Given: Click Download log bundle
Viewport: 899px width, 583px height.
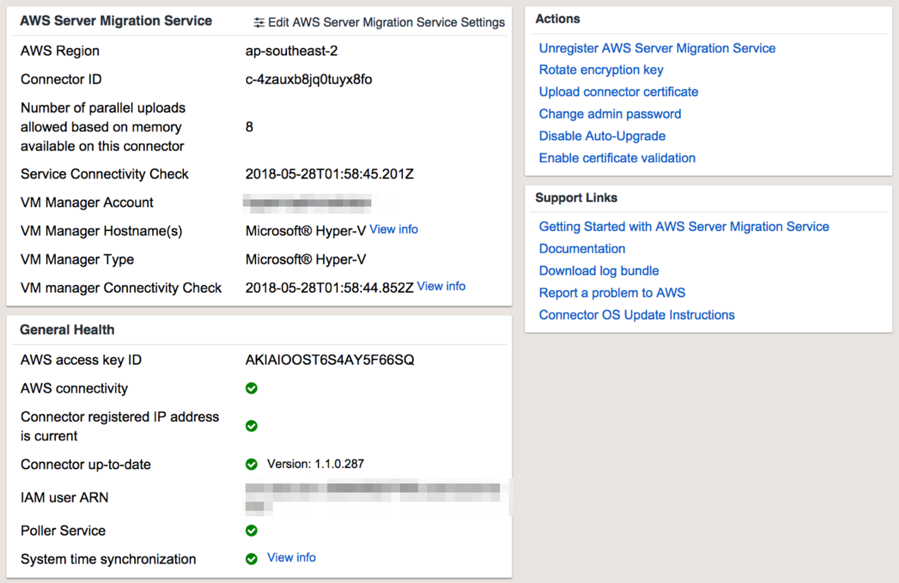Looking at the screenshot, I should pyautogui.click(x=599, y=271).
